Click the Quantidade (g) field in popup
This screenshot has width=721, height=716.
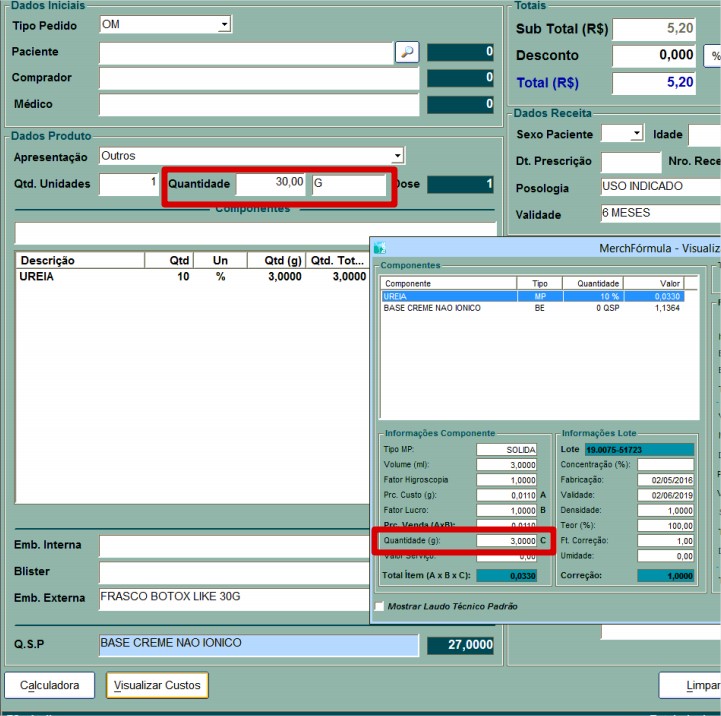(x=507, y=540)
